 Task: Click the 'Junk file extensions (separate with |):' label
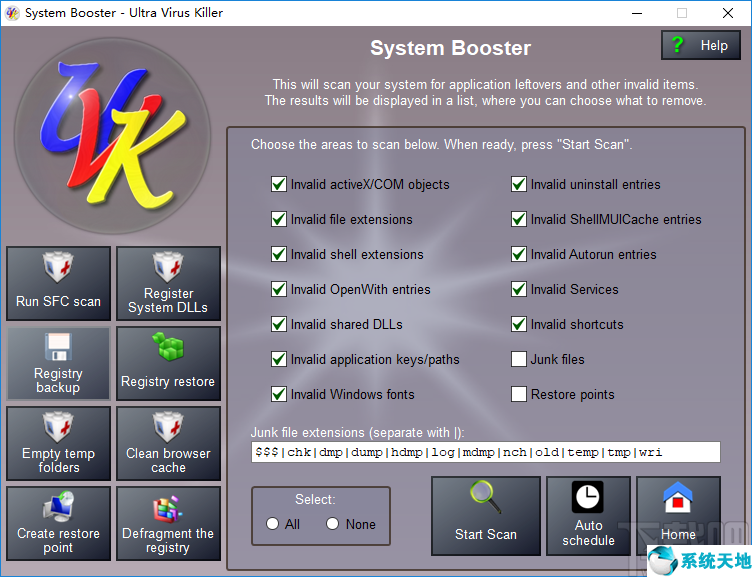point(358,432)
